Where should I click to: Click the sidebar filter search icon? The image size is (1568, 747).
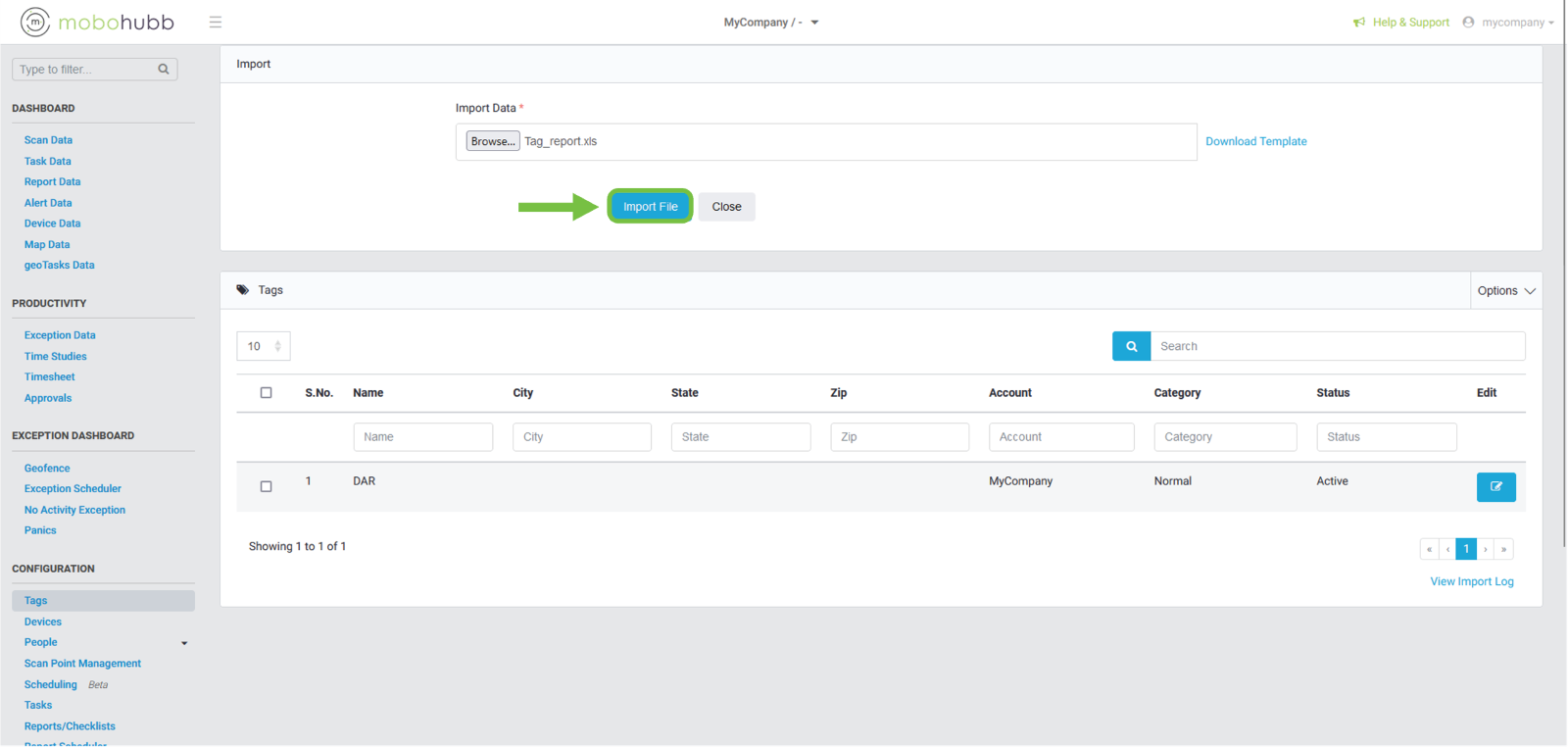(x=164, y=70)
